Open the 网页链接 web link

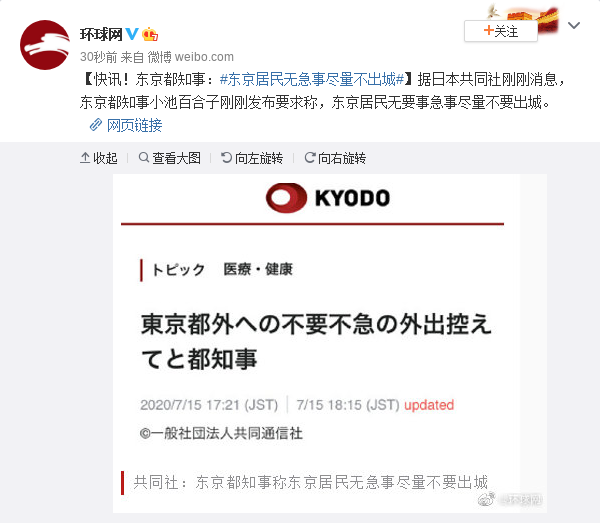(x=134, y=125)
